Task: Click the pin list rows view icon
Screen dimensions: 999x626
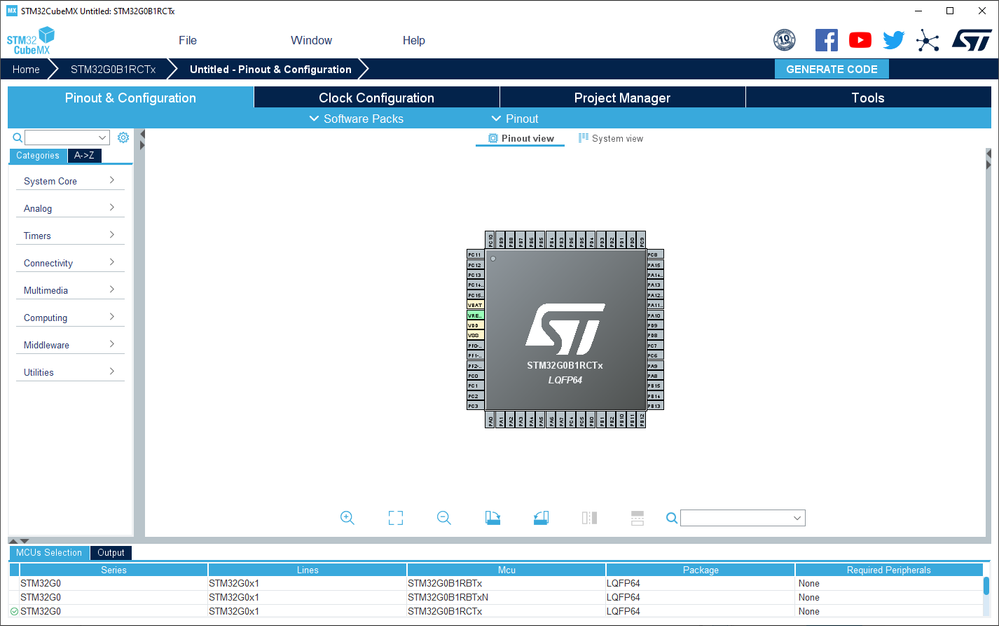Action: click(637, 518)
